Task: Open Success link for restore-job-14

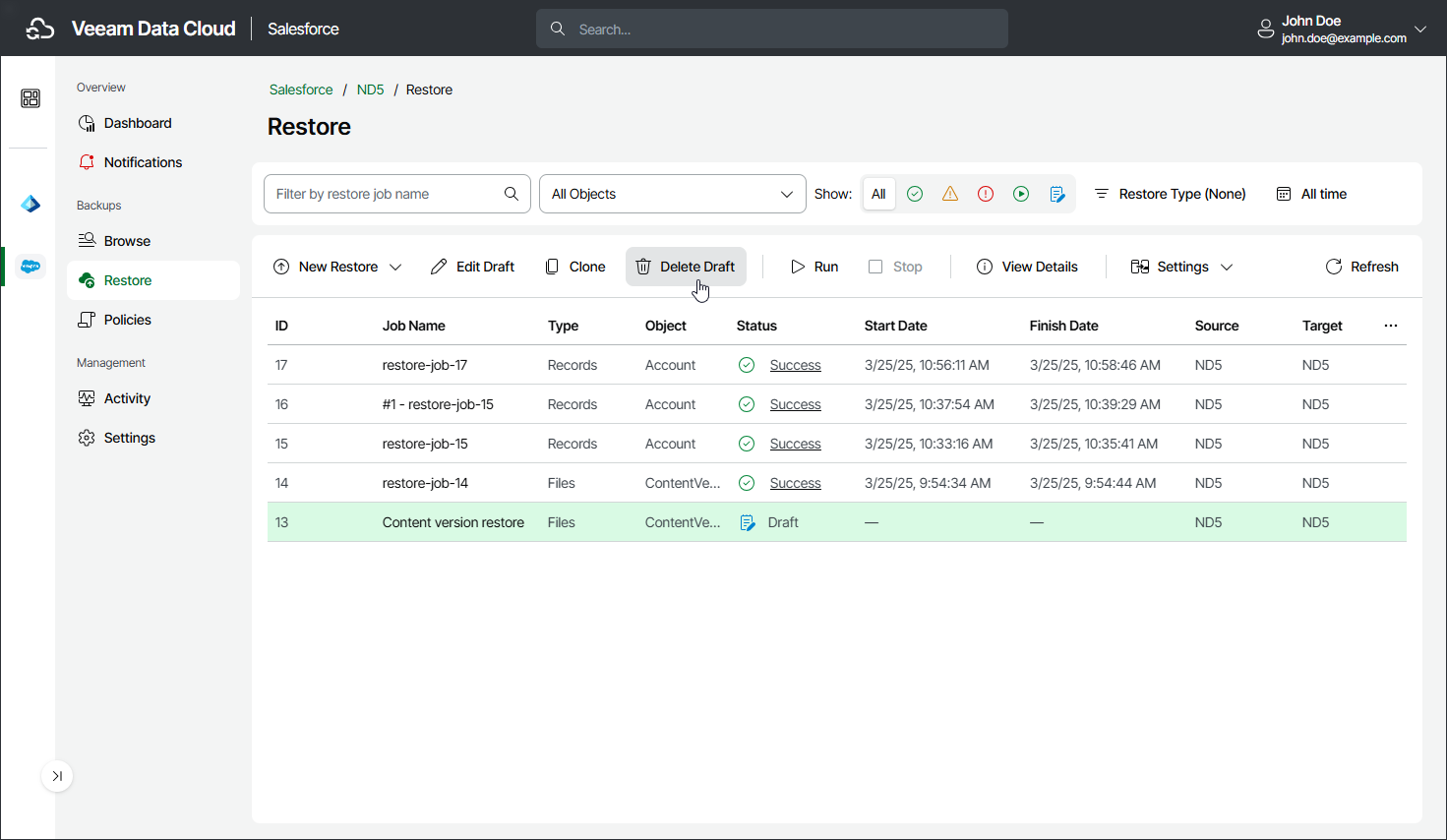Action: (796, 483)
